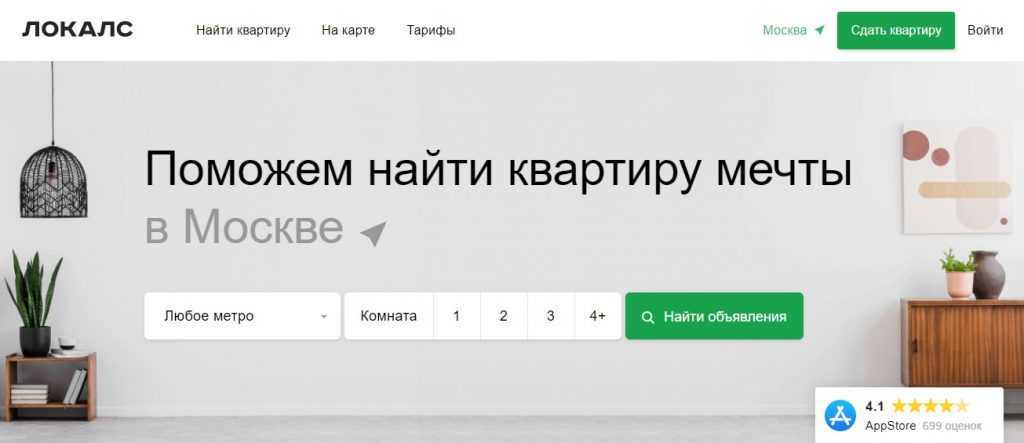Click the magnifier icon in the search button
The height and width of the screenshot is (443, 1024).
(x=648, y=317)
